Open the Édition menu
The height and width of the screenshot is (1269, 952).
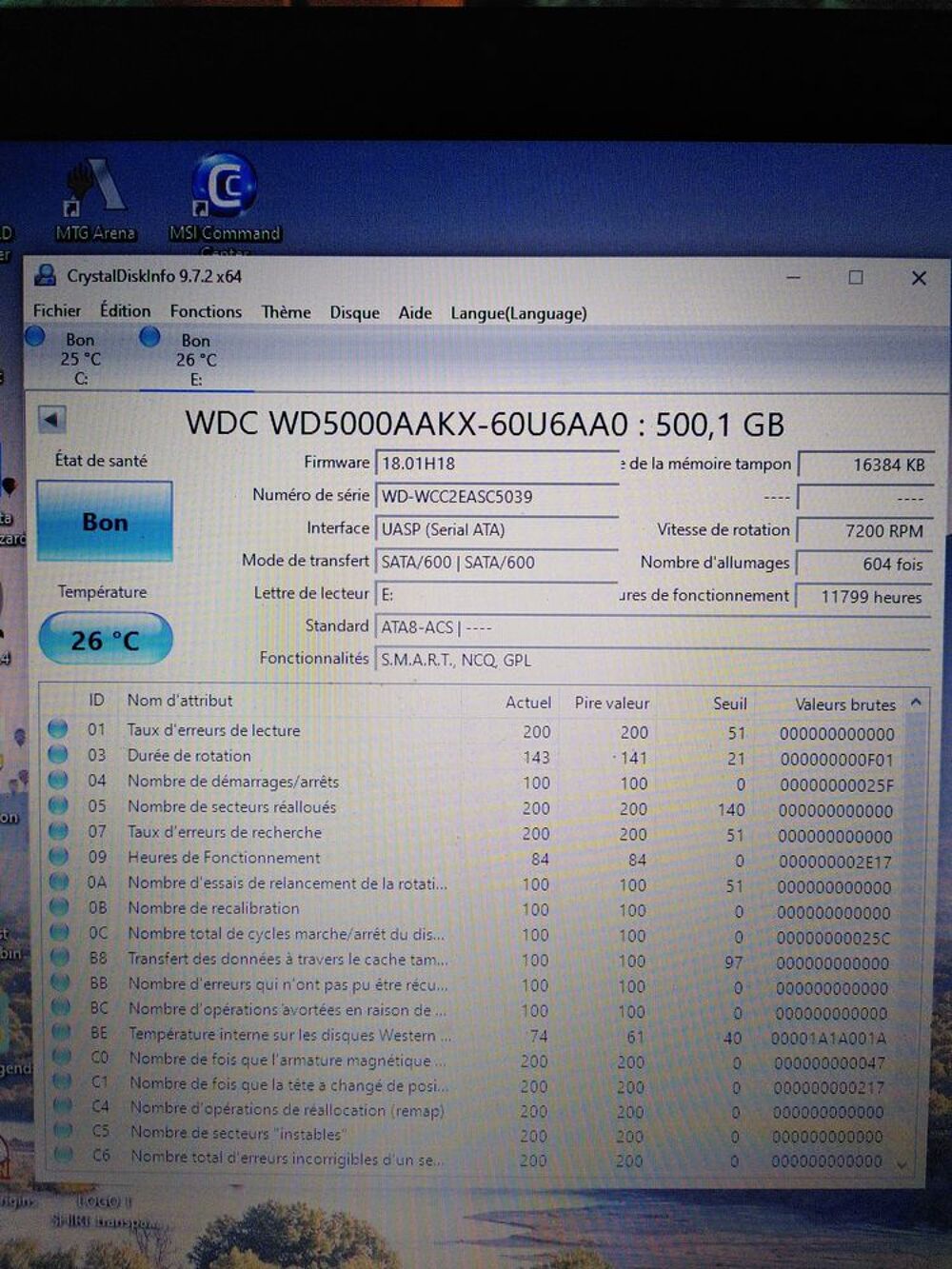(x=125, y=310)
